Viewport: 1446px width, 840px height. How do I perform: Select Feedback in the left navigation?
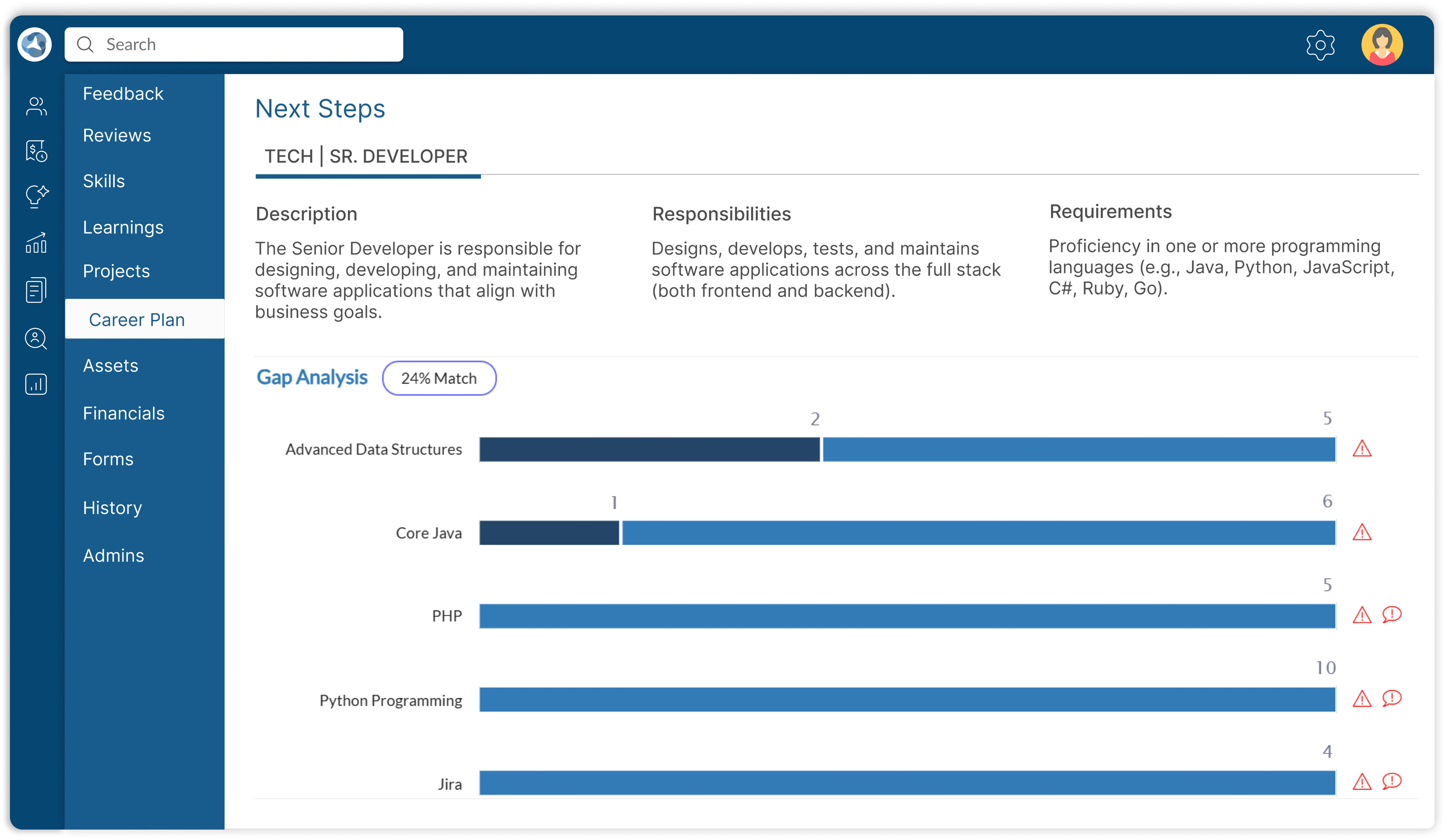[123, 93]
